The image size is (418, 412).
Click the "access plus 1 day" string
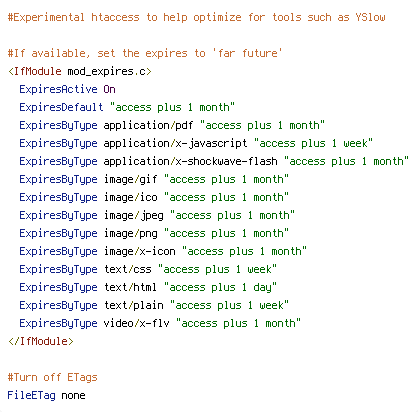coord(220,288)
